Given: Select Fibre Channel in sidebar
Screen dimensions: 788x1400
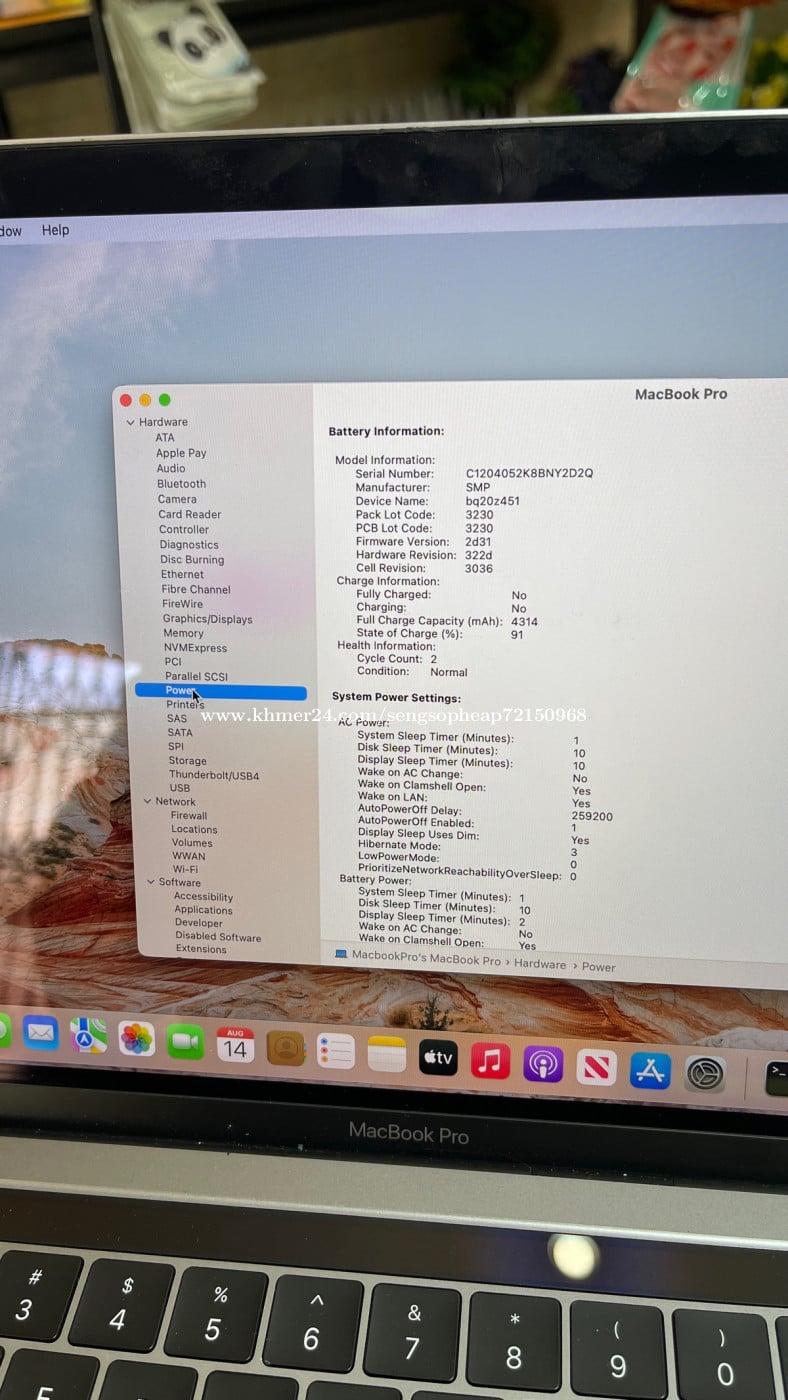Looking at the screenshot, I should pyautogui.click(x=196, y=590).
